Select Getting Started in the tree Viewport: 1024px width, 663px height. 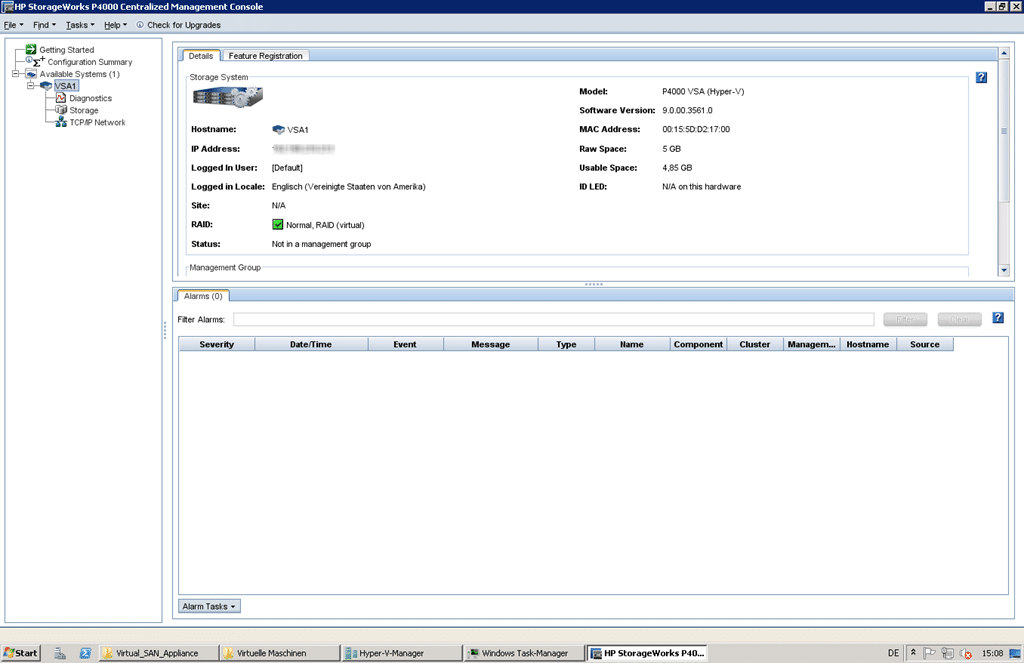pyautogui.click(x=67, y=50)
